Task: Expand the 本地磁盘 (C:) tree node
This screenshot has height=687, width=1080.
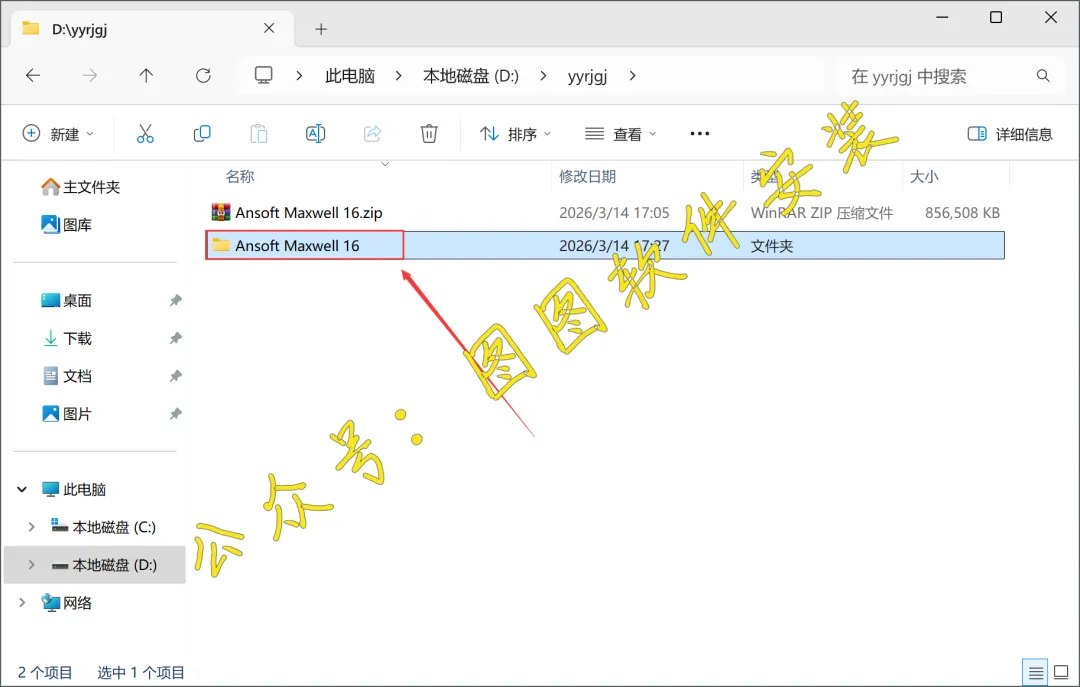Action: click(31, 527)
